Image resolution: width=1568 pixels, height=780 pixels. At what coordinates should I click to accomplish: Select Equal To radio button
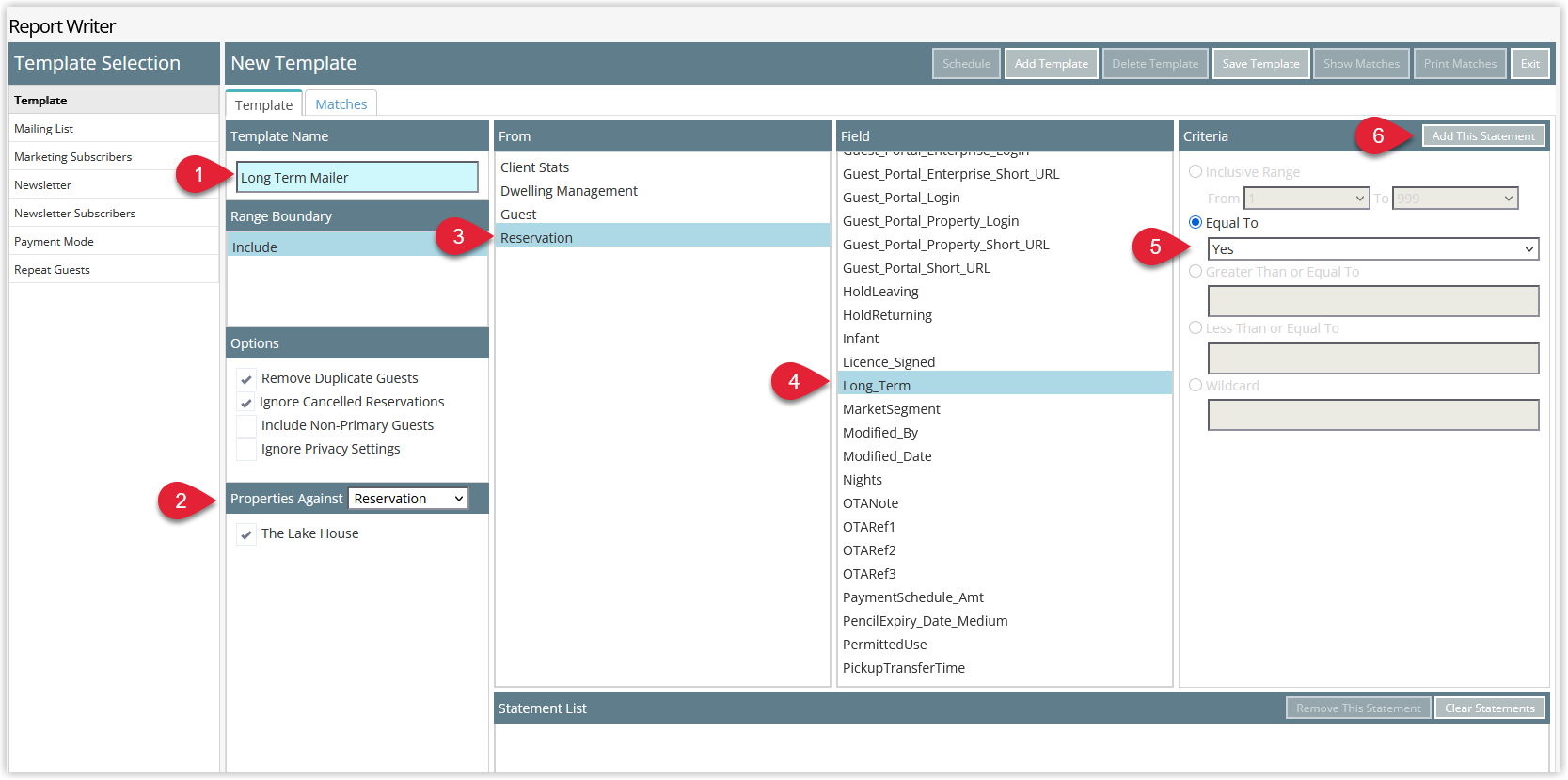coord(1196,223)
